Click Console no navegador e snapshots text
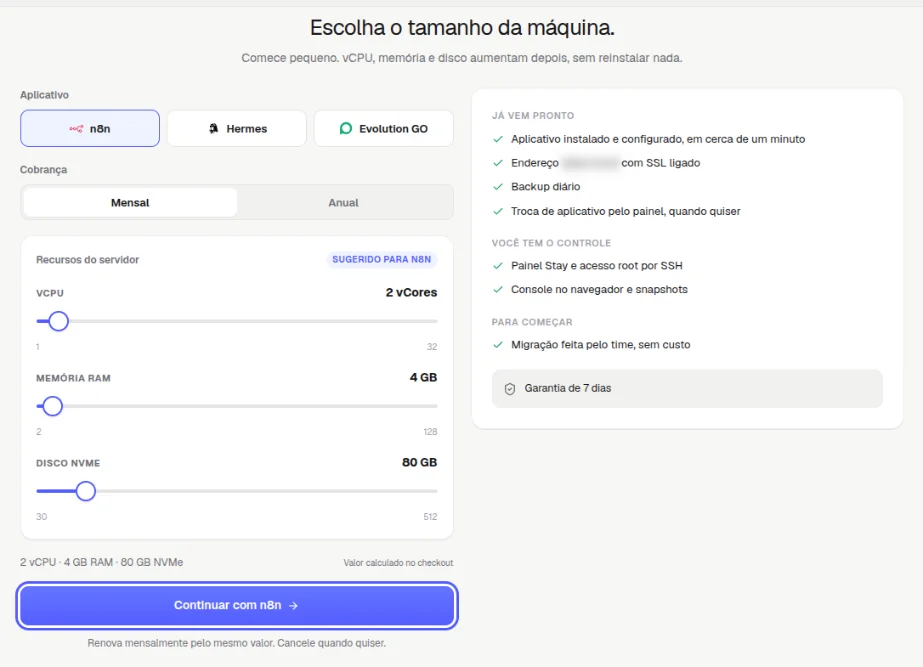 (x=599, y=290)
